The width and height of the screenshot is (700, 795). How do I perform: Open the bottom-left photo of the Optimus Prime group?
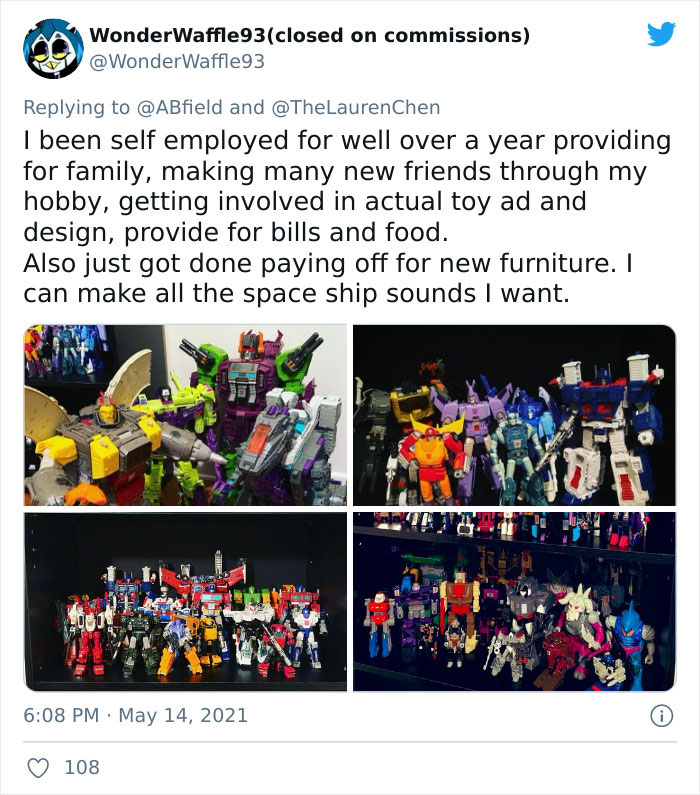click(186, 601)
